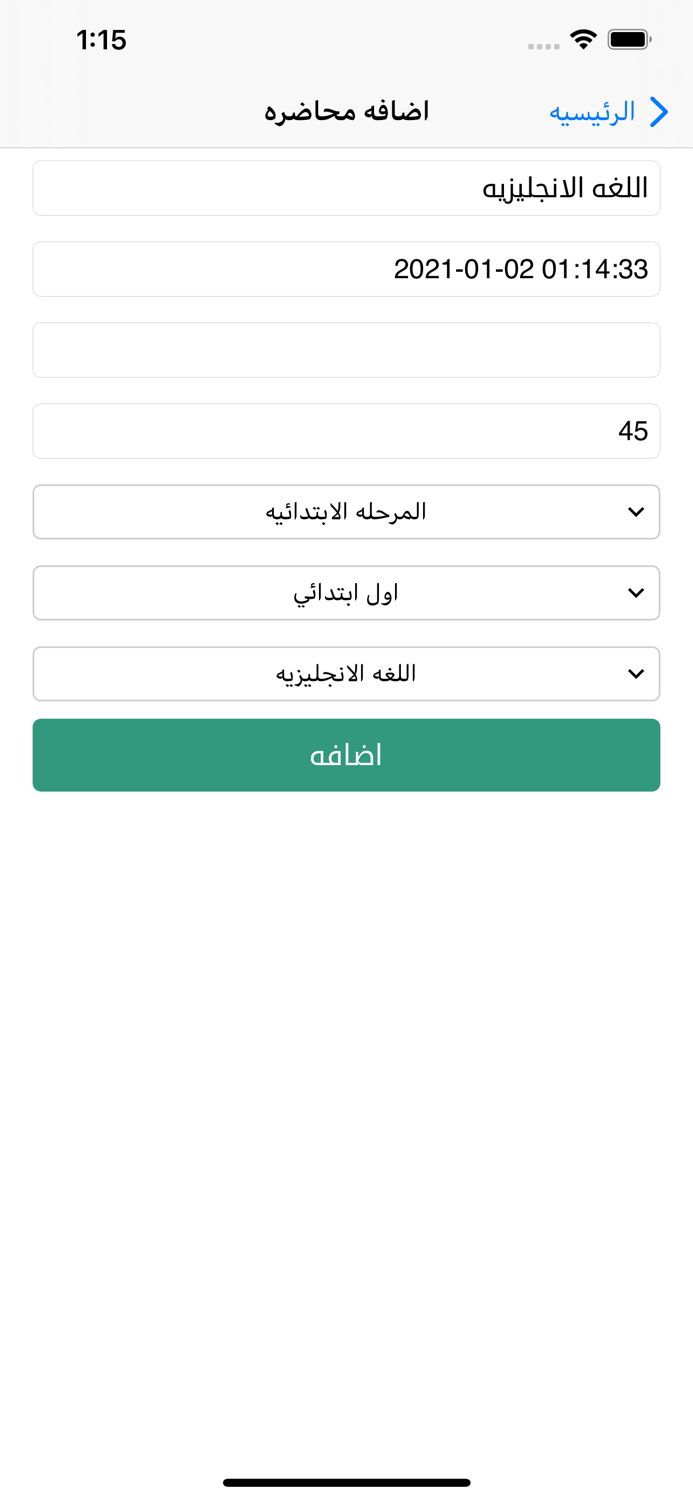This screenshot has height=1500, width=693.
Task: Click the arrow on المرحله الابتدائيه dropdown
Action: pyautogui.click(x=636, y=512)
